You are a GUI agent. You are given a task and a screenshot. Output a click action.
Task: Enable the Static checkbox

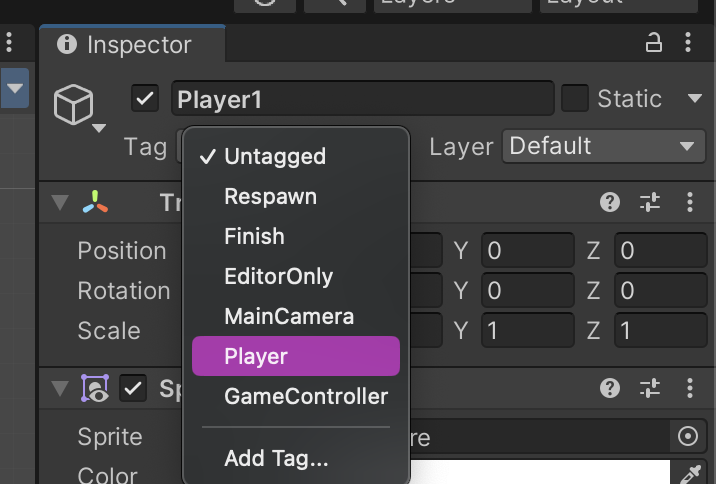click(574, 98)
